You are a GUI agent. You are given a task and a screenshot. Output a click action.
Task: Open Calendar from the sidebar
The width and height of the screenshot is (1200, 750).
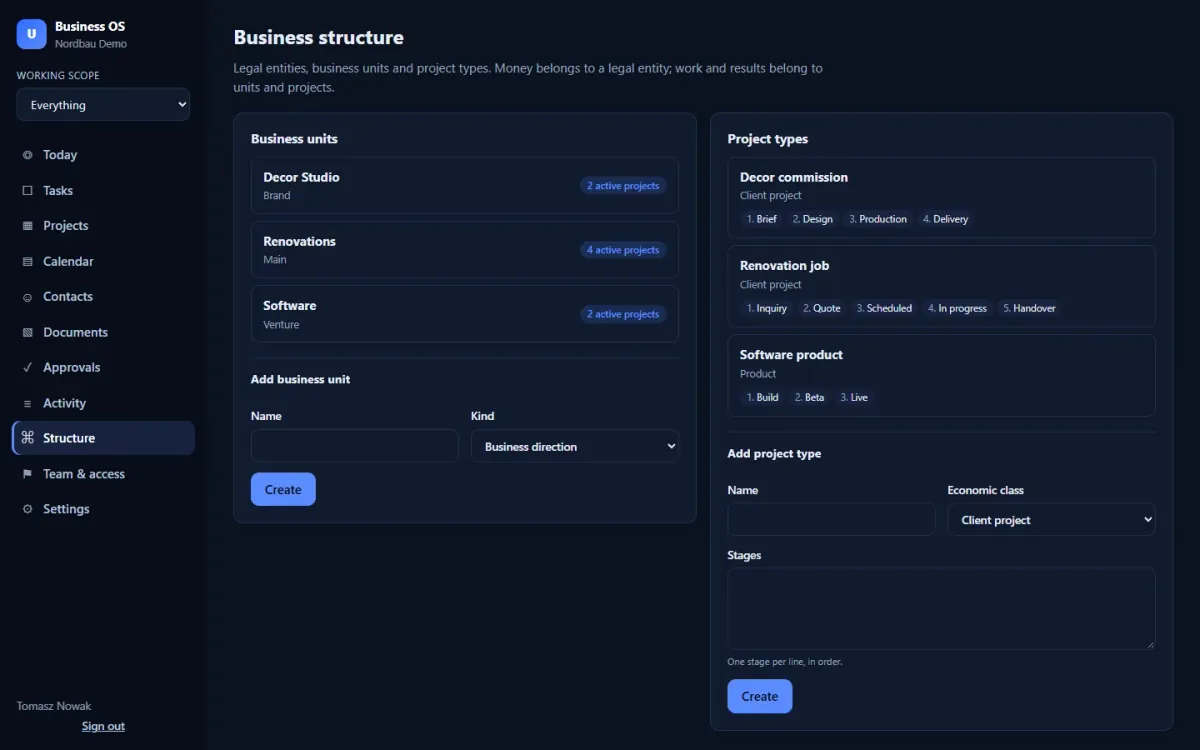pyautogui.click(x=103, y=261)
